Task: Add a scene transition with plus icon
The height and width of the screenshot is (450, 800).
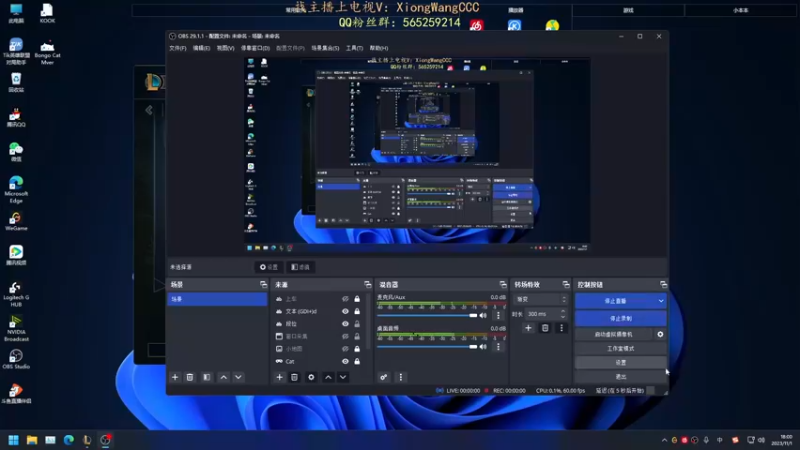Action: tap(528, 328)
